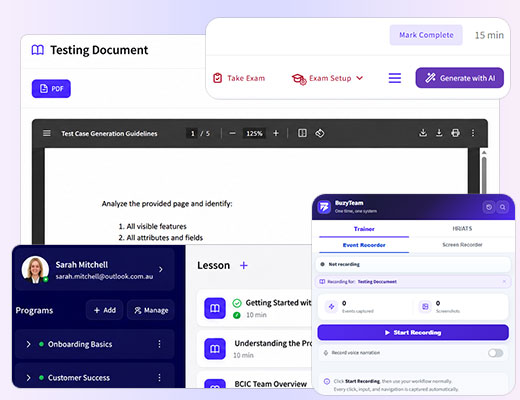Zoom in with the plus icon in PDF toolbar
Screen dimensions: 520x400
coord(276,133)
